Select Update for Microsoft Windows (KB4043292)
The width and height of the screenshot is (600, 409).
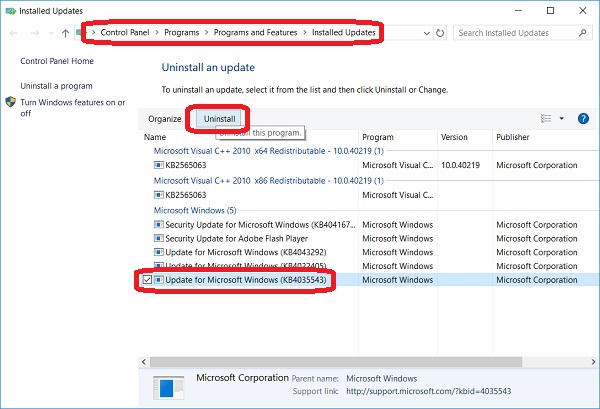(246, 253)
